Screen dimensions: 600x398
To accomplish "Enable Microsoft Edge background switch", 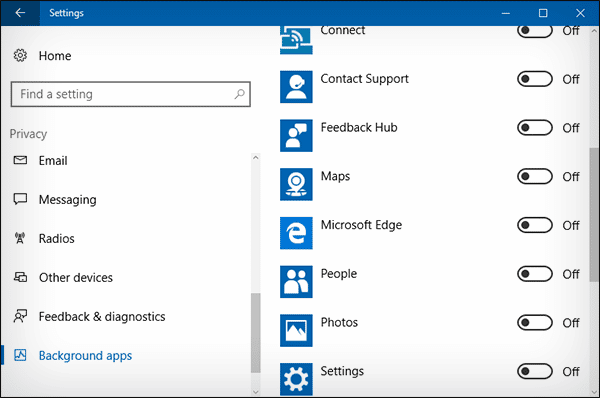I will click(x=535, y=225).
